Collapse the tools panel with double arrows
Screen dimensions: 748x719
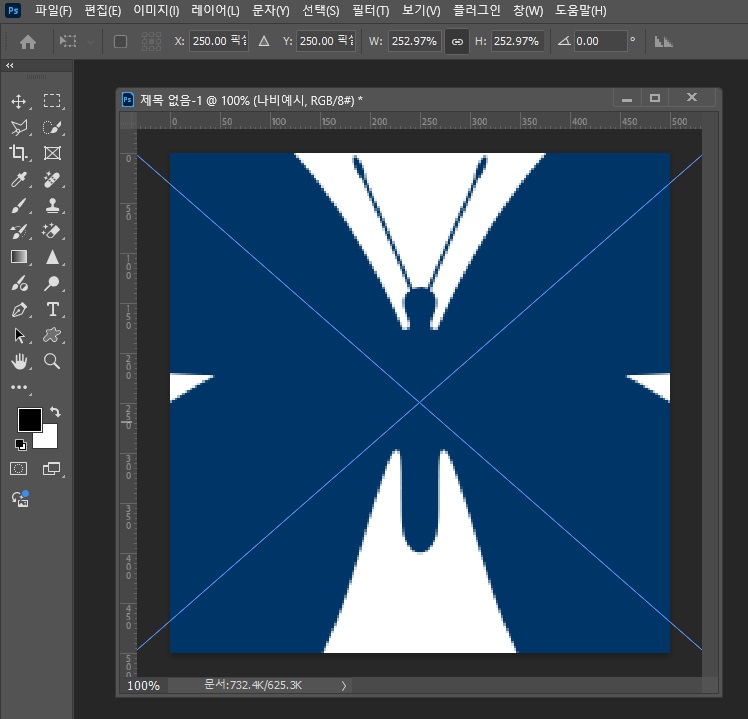(x=10, y=65)
